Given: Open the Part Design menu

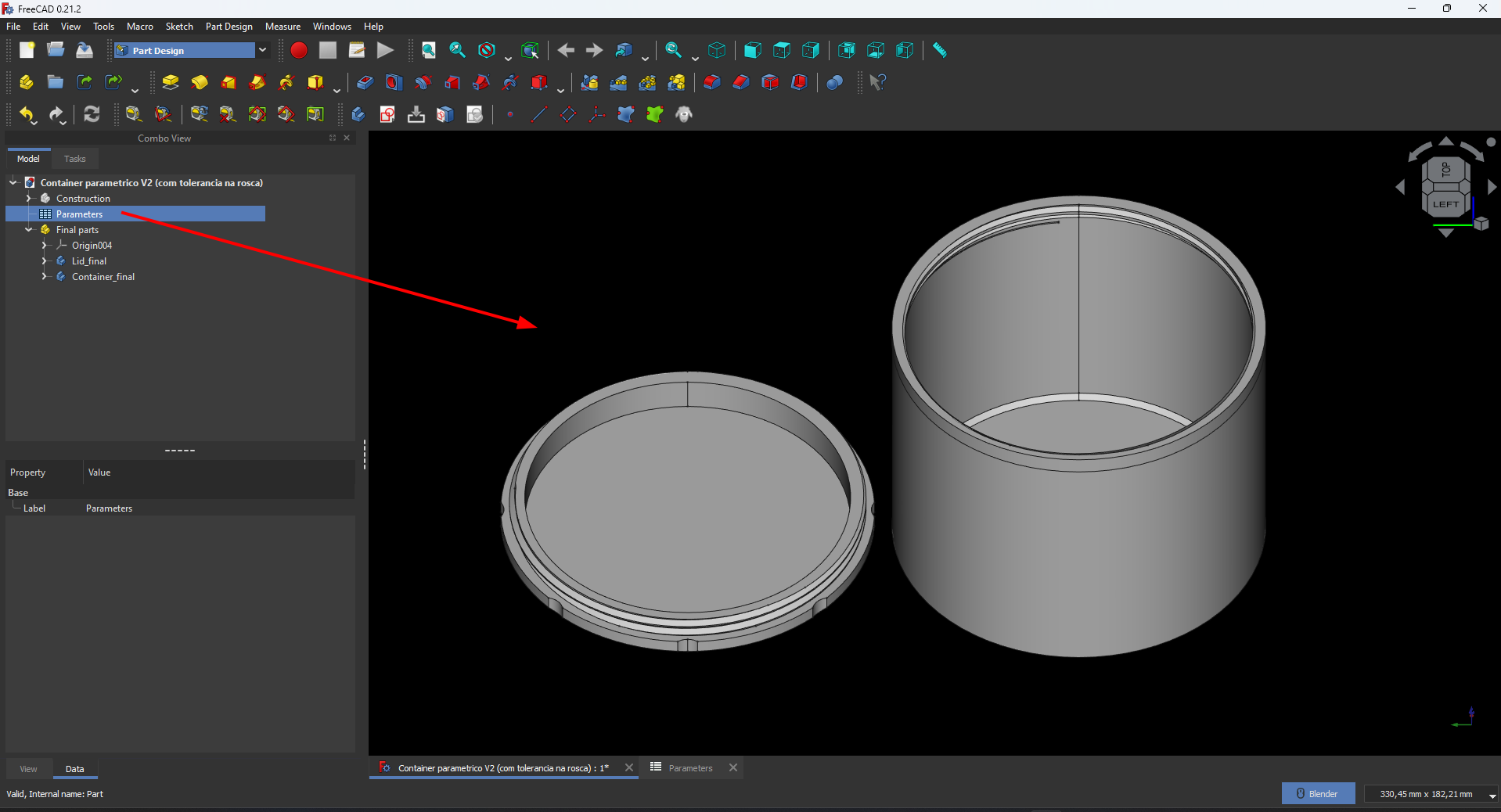Looking at the screenshot, I should pos(229,26).
